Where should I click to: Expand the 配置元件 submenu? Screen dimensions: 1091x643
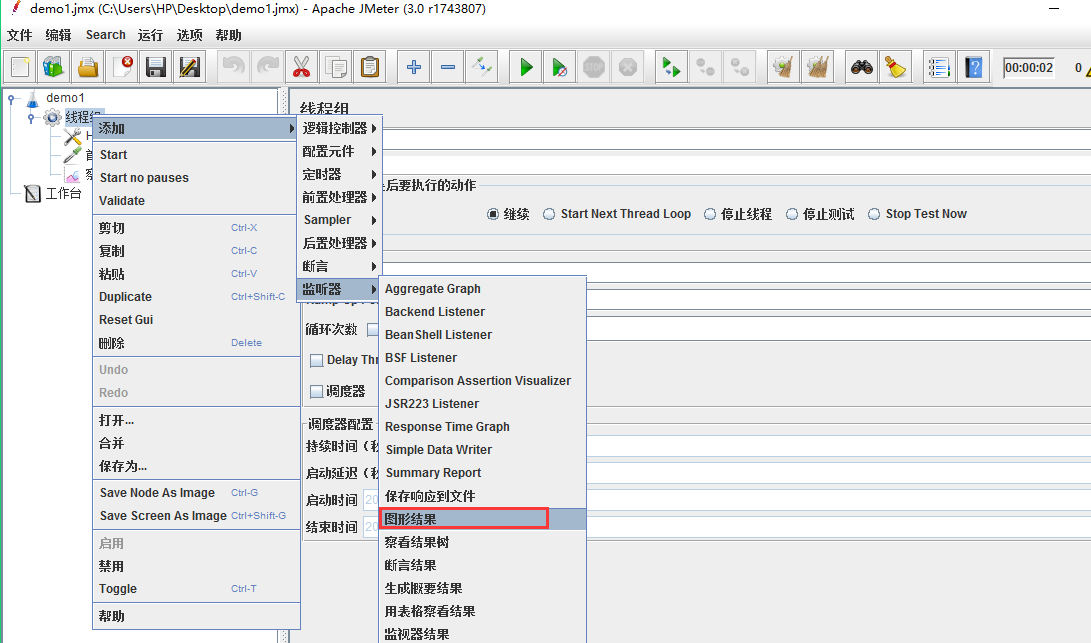click(340, 151)
